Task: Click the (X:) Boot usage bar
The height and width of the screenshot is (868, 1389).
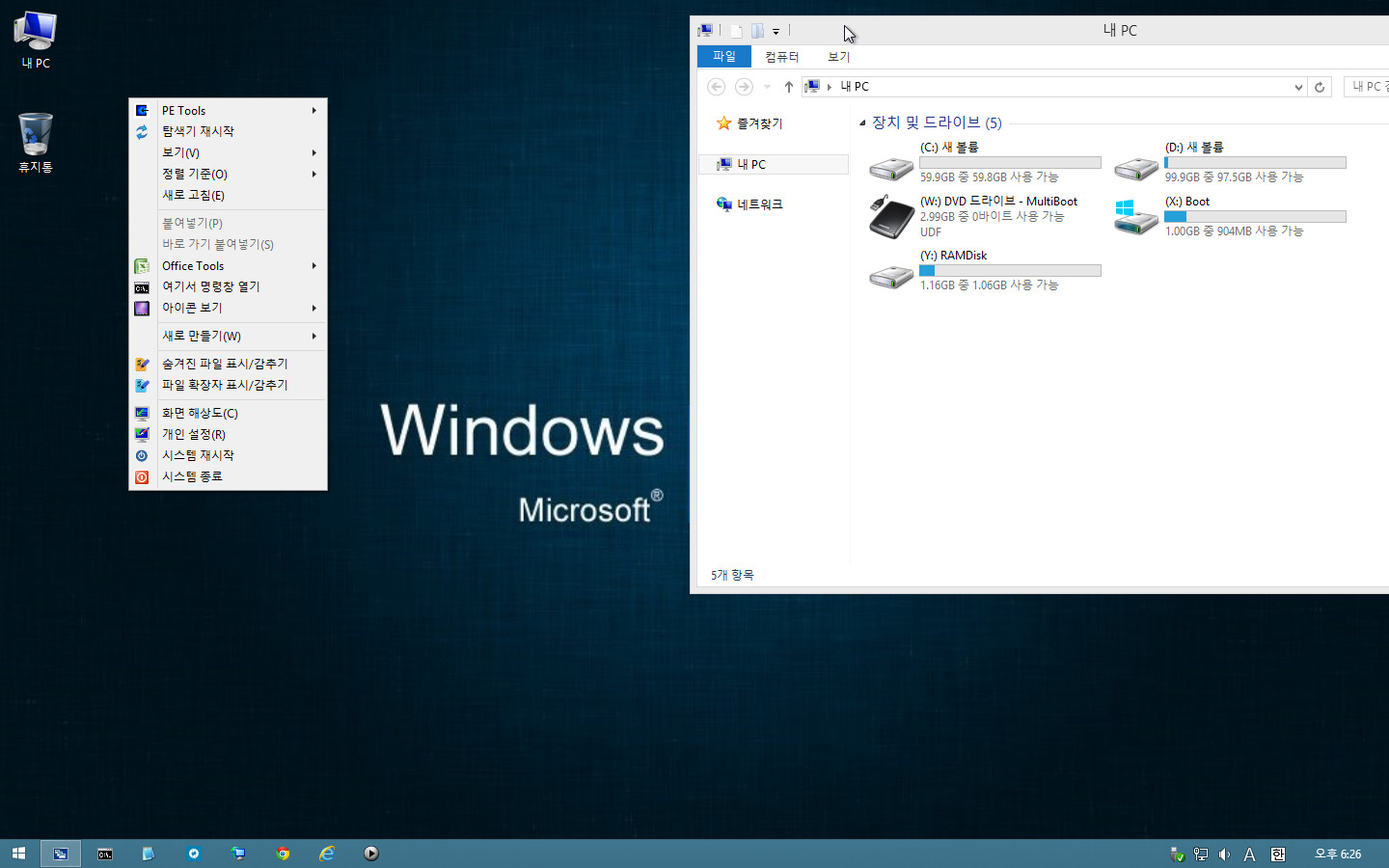Action: tap(1255, 217)
